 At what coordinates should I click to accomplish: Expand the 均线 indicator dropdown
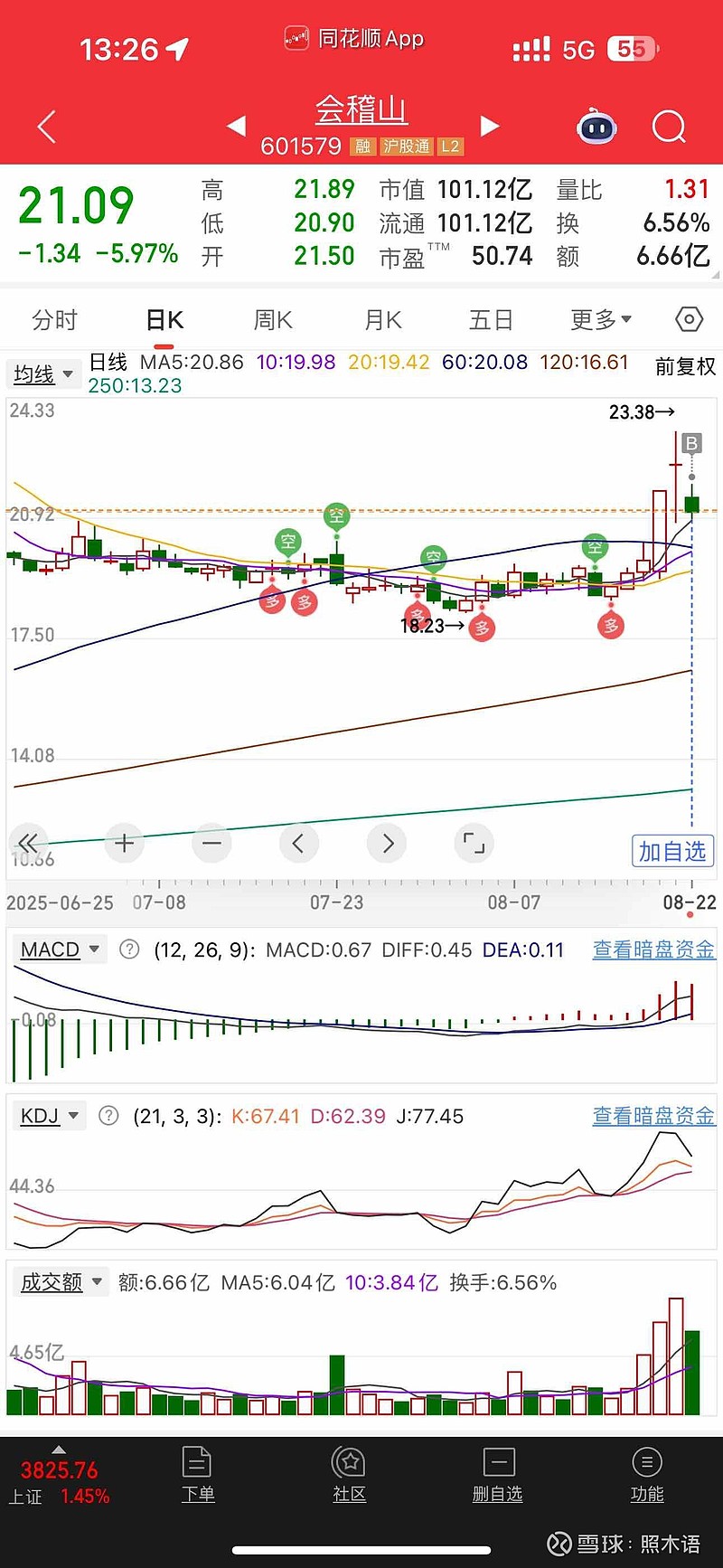pos(42,373)
